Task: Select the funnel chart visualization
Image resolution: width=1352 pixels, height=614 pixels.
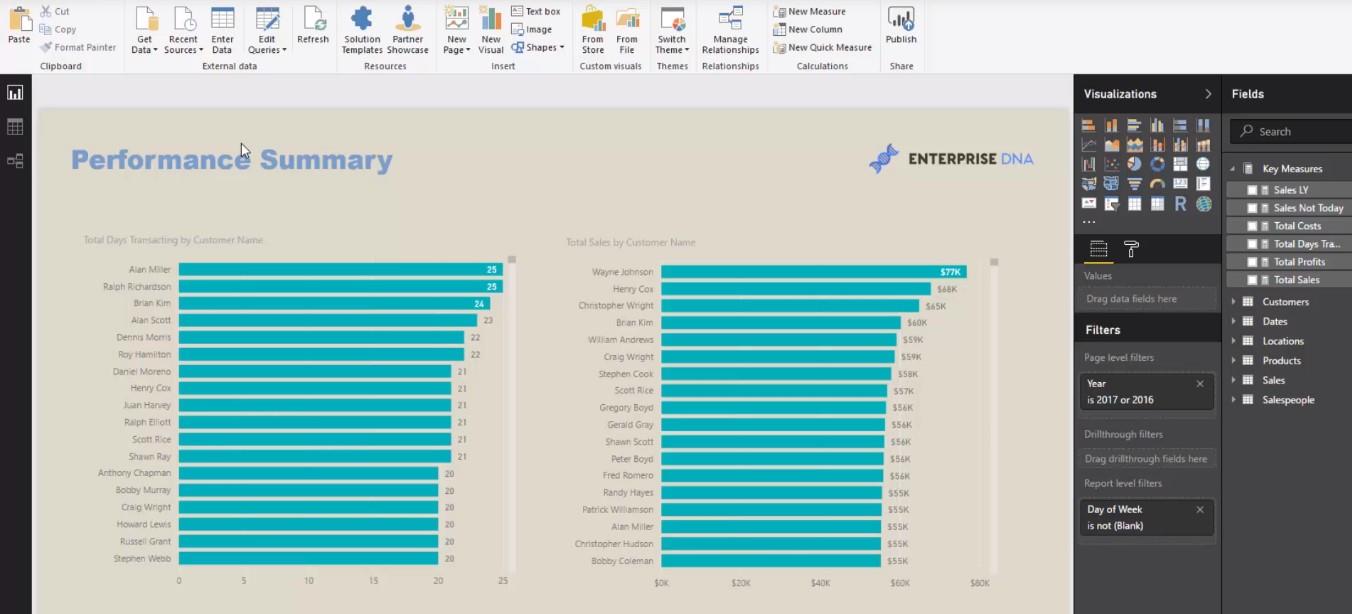Action: 1135,184
